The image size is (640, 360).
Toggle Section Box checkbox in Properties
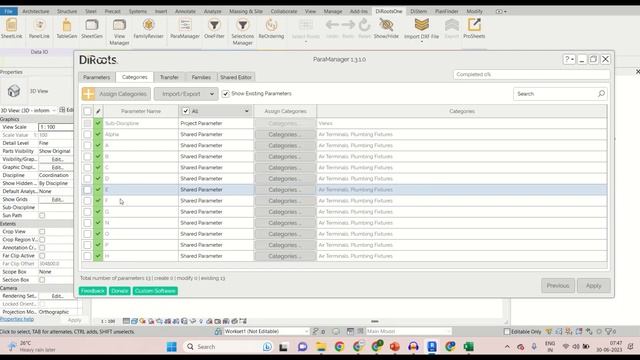point(42,280)
